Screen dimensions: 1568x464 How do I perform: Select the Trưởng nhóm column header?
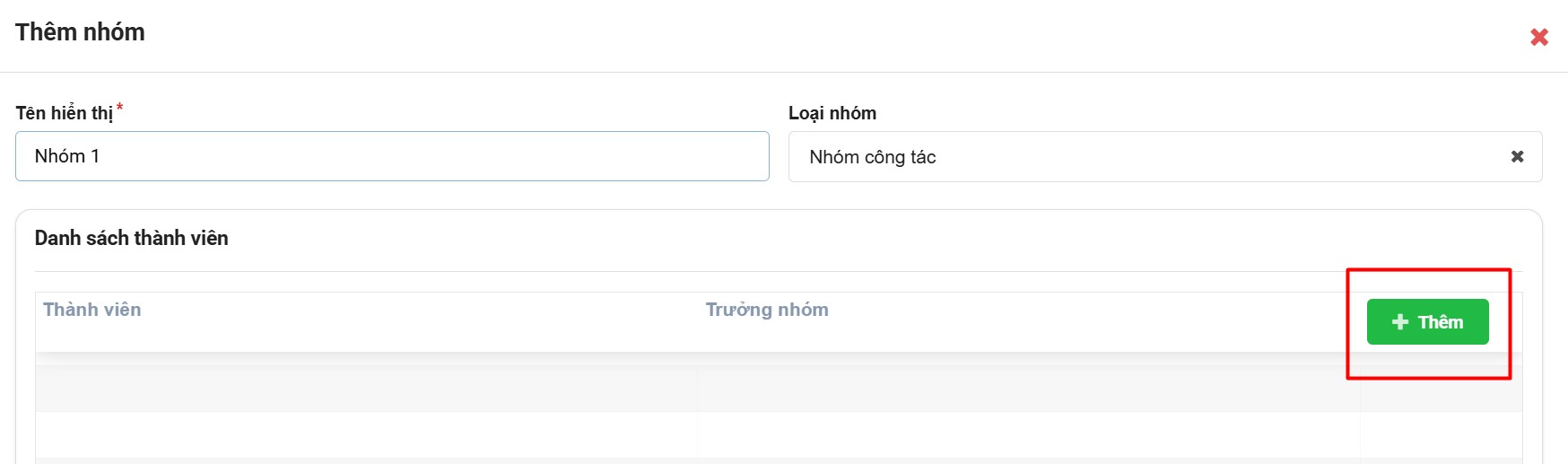(767, 310)
